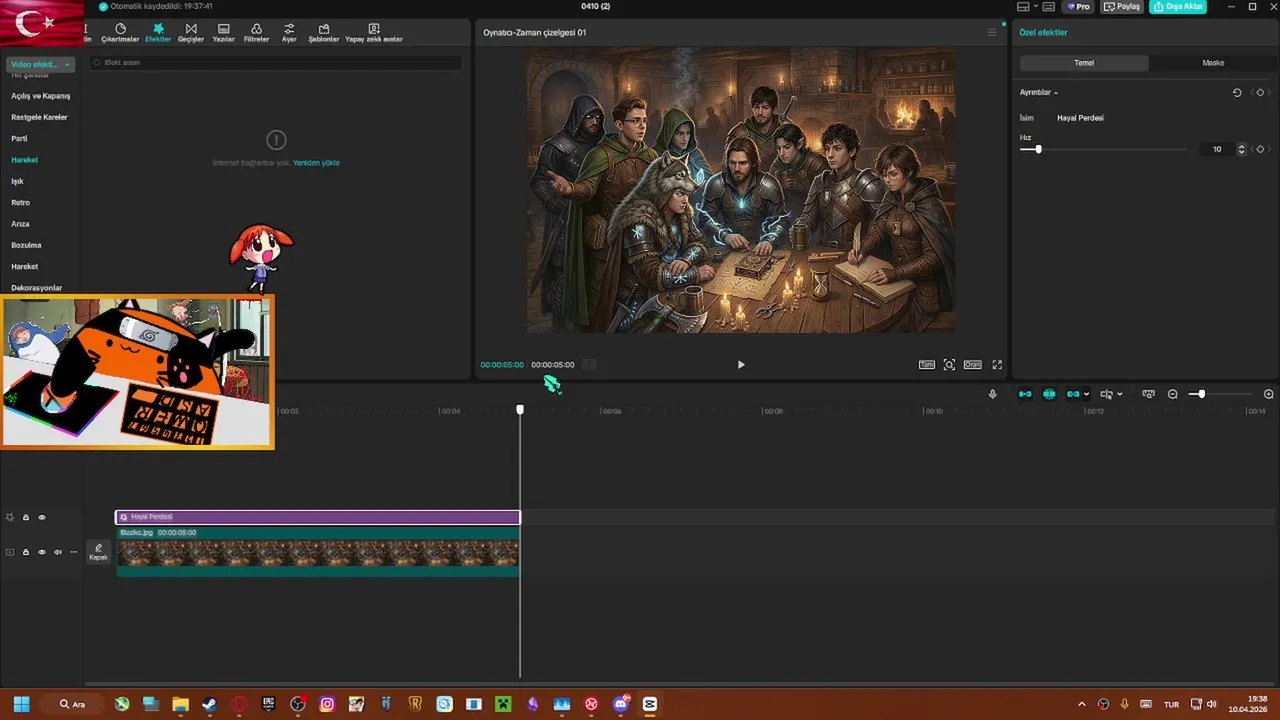Click the effect search field
The image size is (1280, 720).
point(277,62)
